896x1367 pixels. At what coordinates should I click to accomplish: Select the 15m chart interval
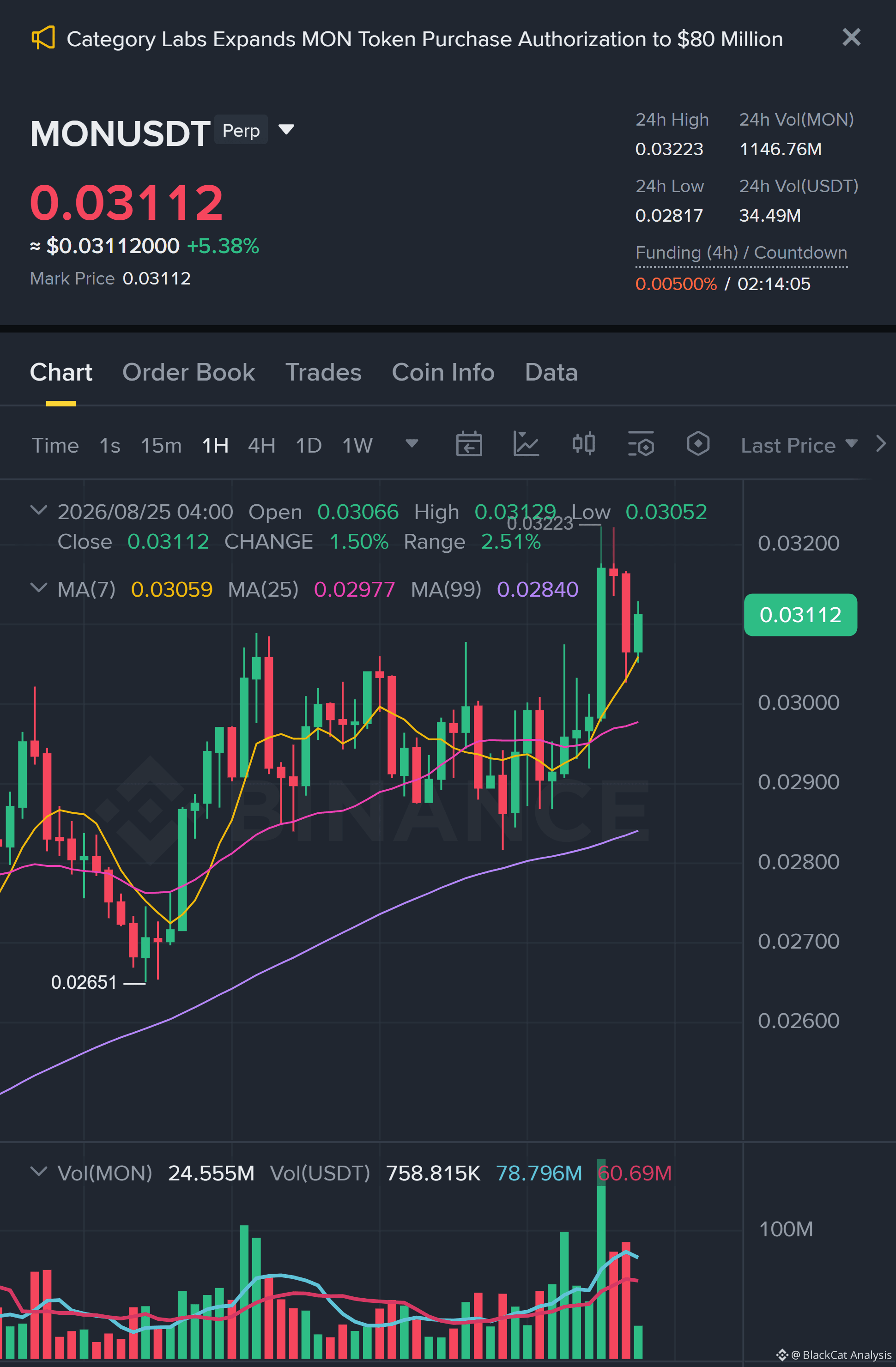[161, 445]
